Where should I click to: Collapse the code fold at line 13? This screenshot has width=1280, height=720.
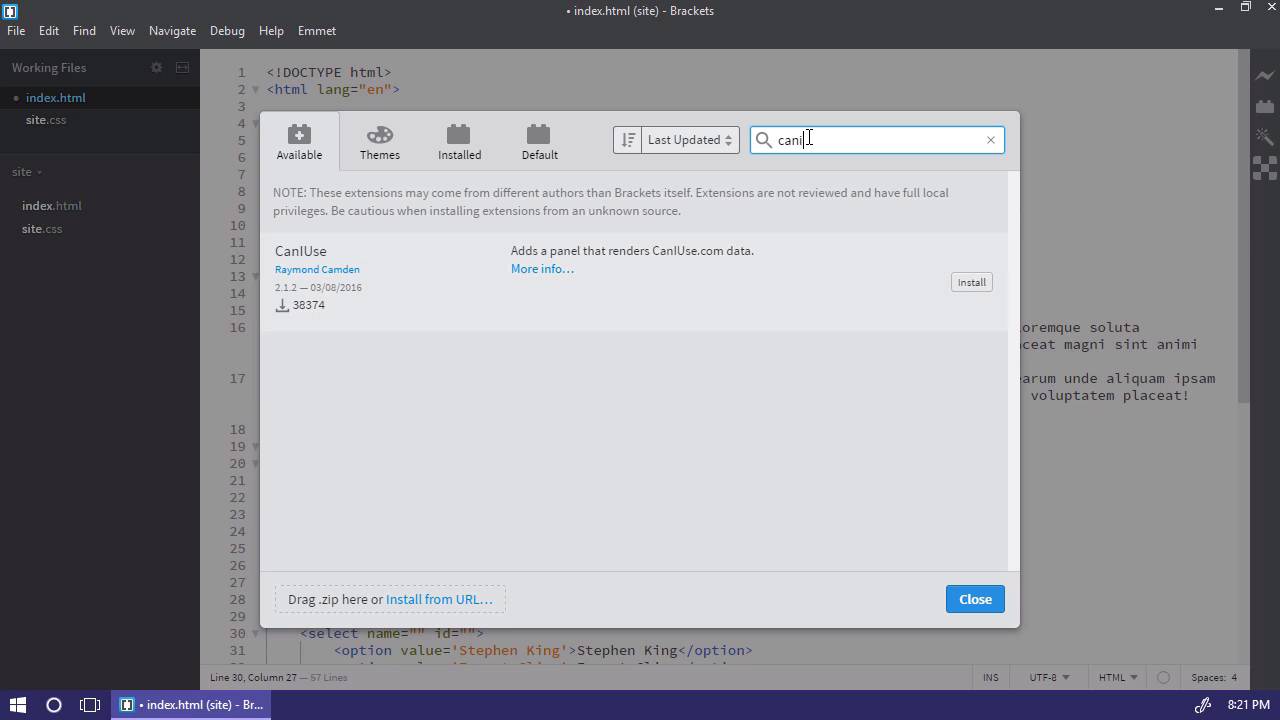tap(256, 277)
